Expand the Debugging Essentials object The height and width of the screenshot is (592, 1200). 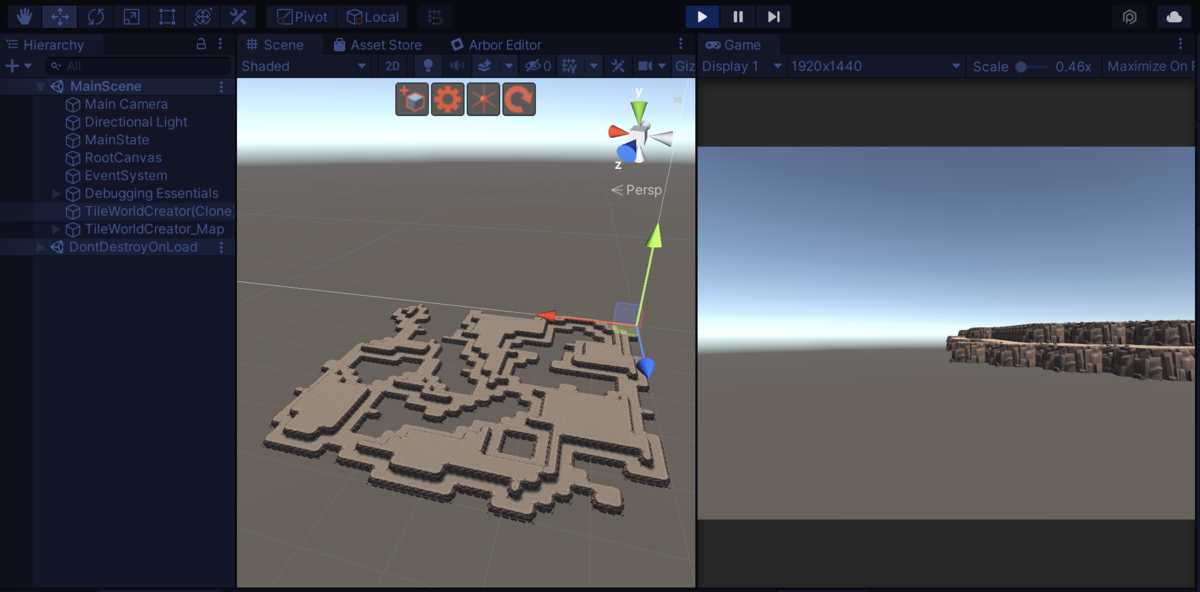click(x=57, y=193)
